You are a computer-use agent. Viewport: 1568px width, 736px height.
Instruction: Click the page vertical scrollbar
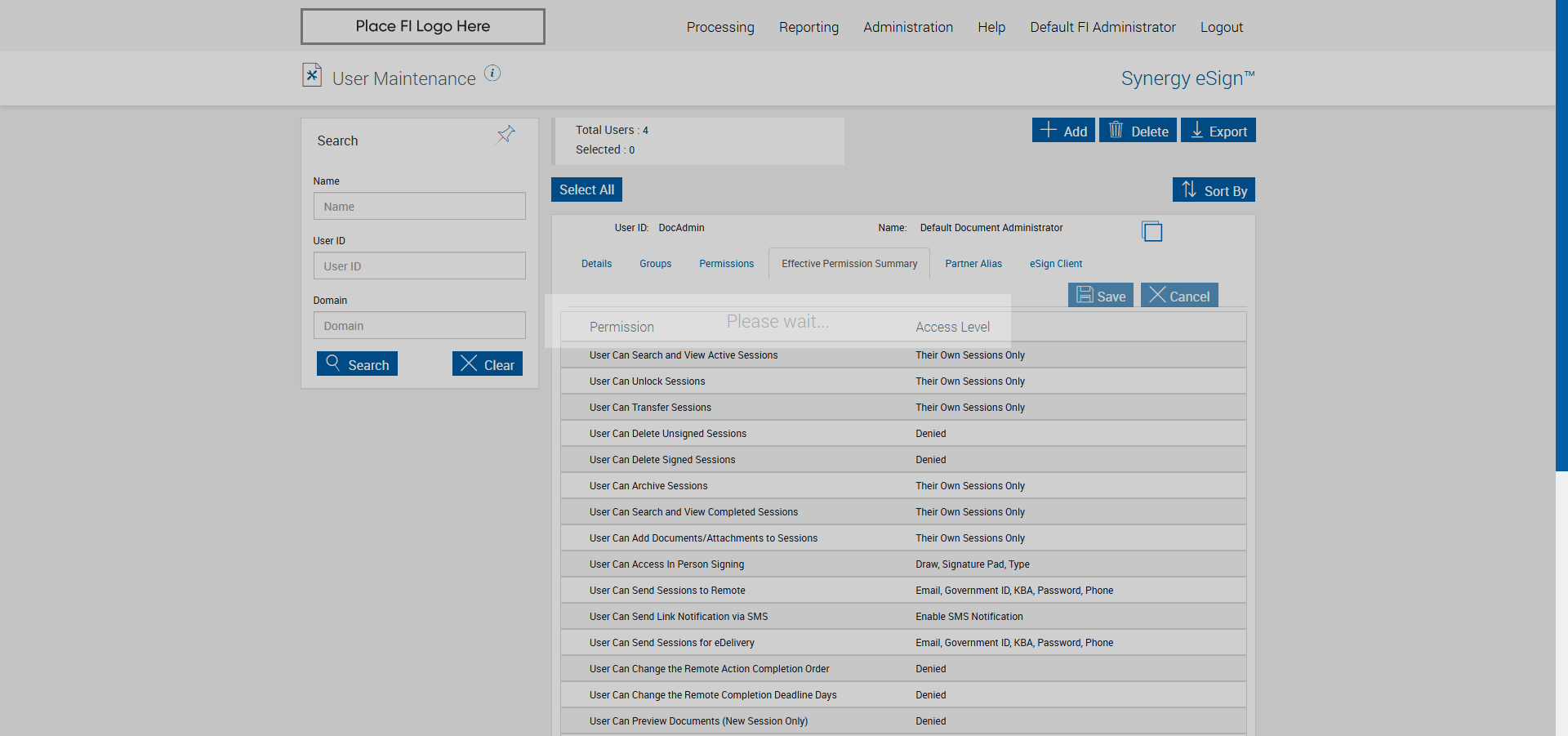[1561, 235]
